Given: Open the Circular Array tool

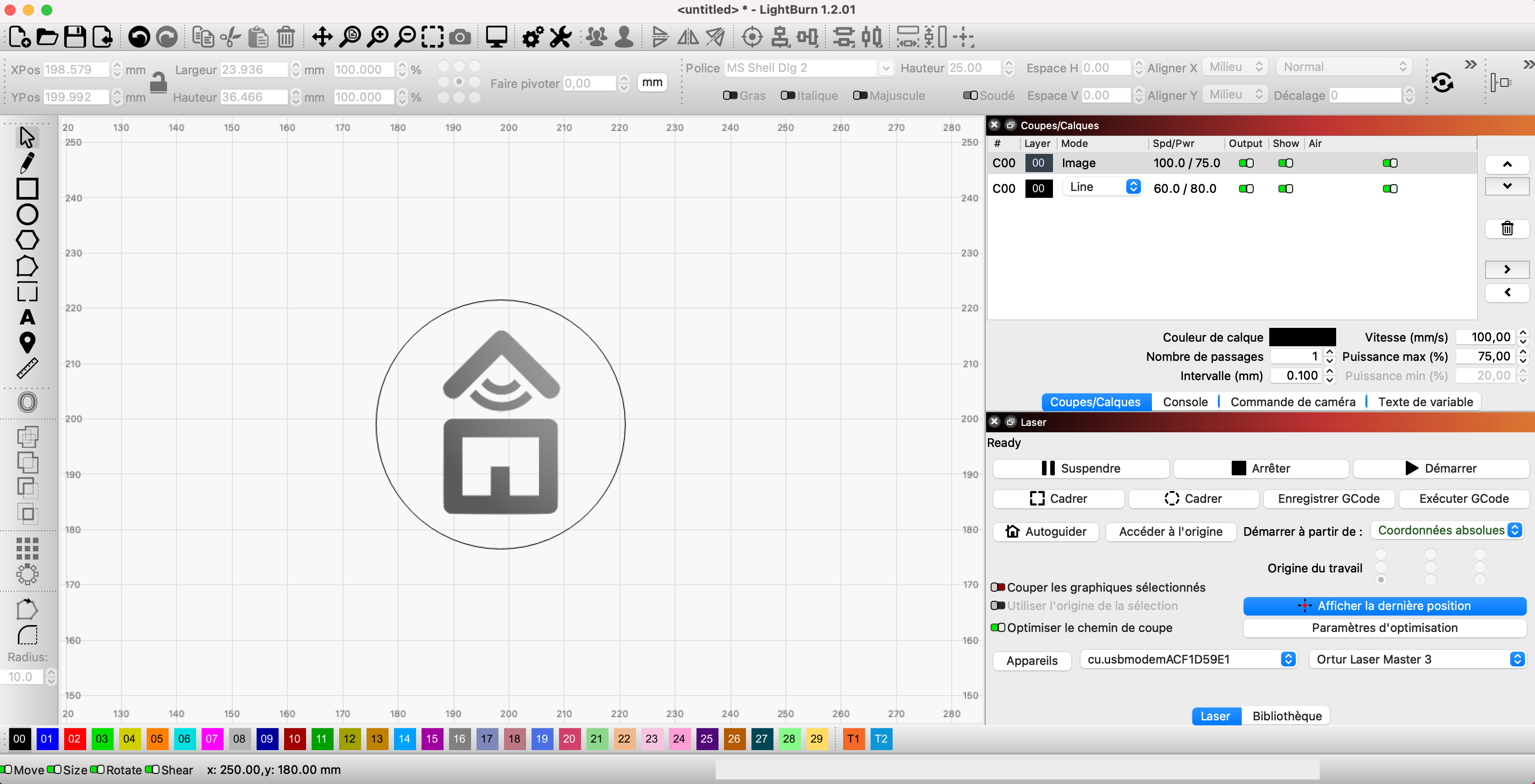Looking at the screenshot, I should (x=27, y=574).
